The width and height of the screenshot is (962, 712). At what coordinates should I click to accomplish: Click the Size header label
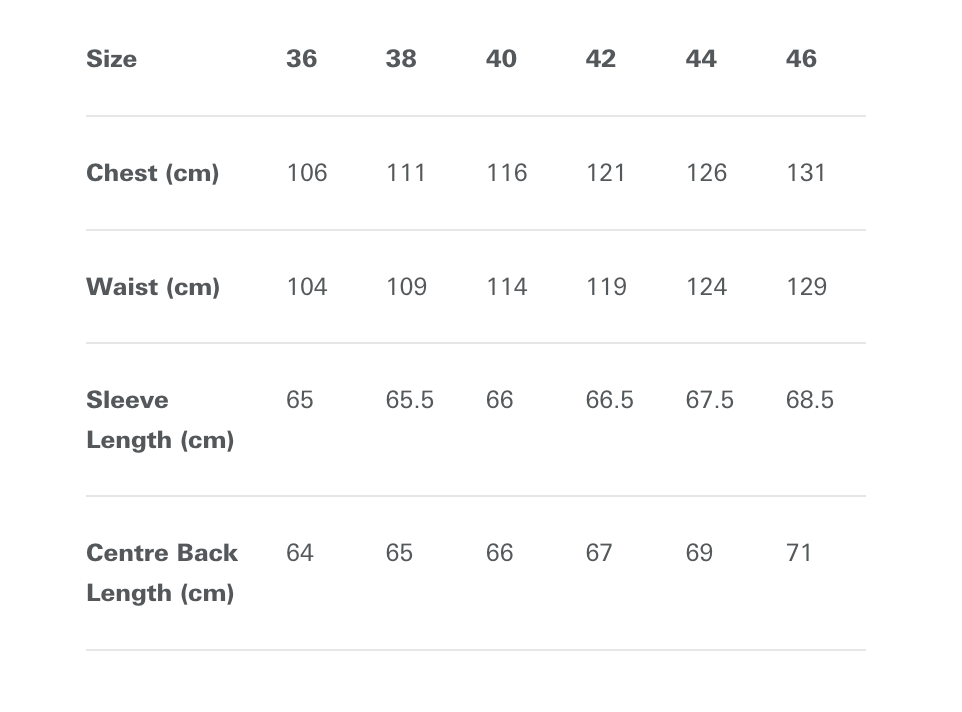[x=112, y=59]
